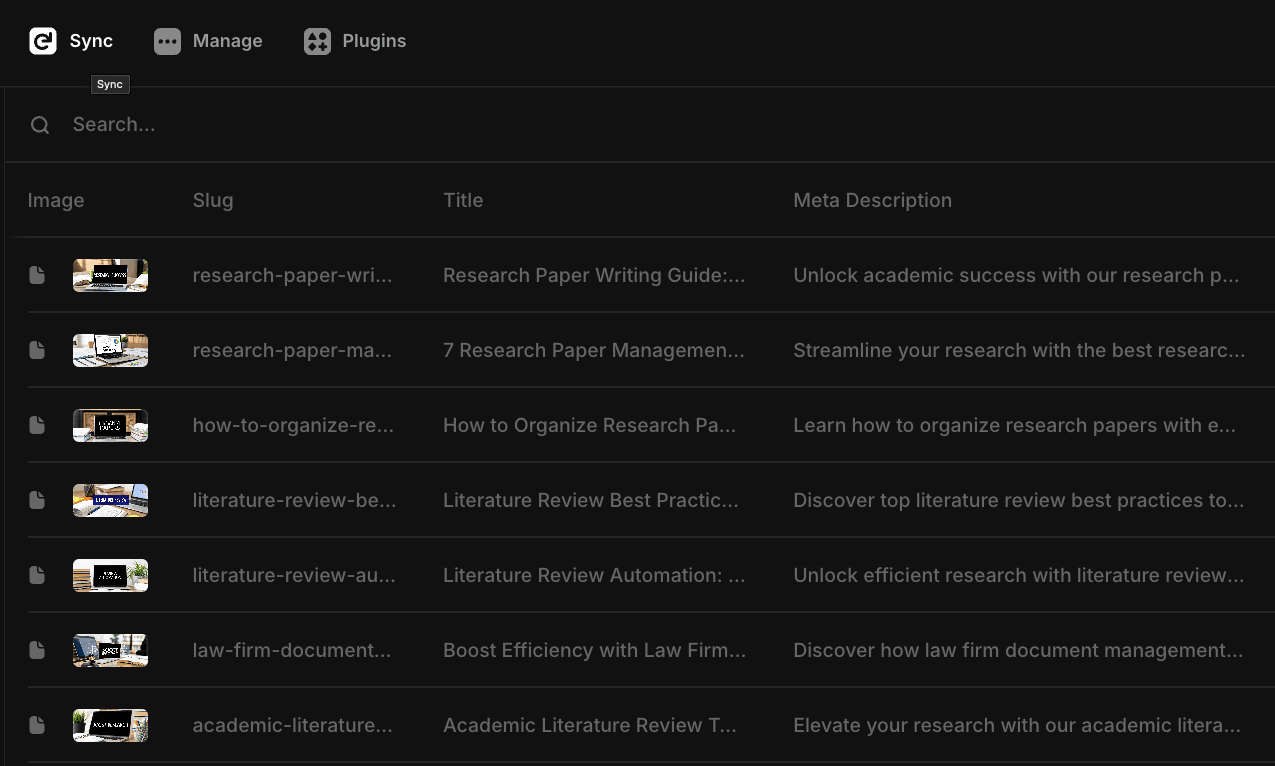Image resolution: width=1275 pixels, height=766 pixels.
Task: Click the Slug column header
Action: (x=213, y=200)
